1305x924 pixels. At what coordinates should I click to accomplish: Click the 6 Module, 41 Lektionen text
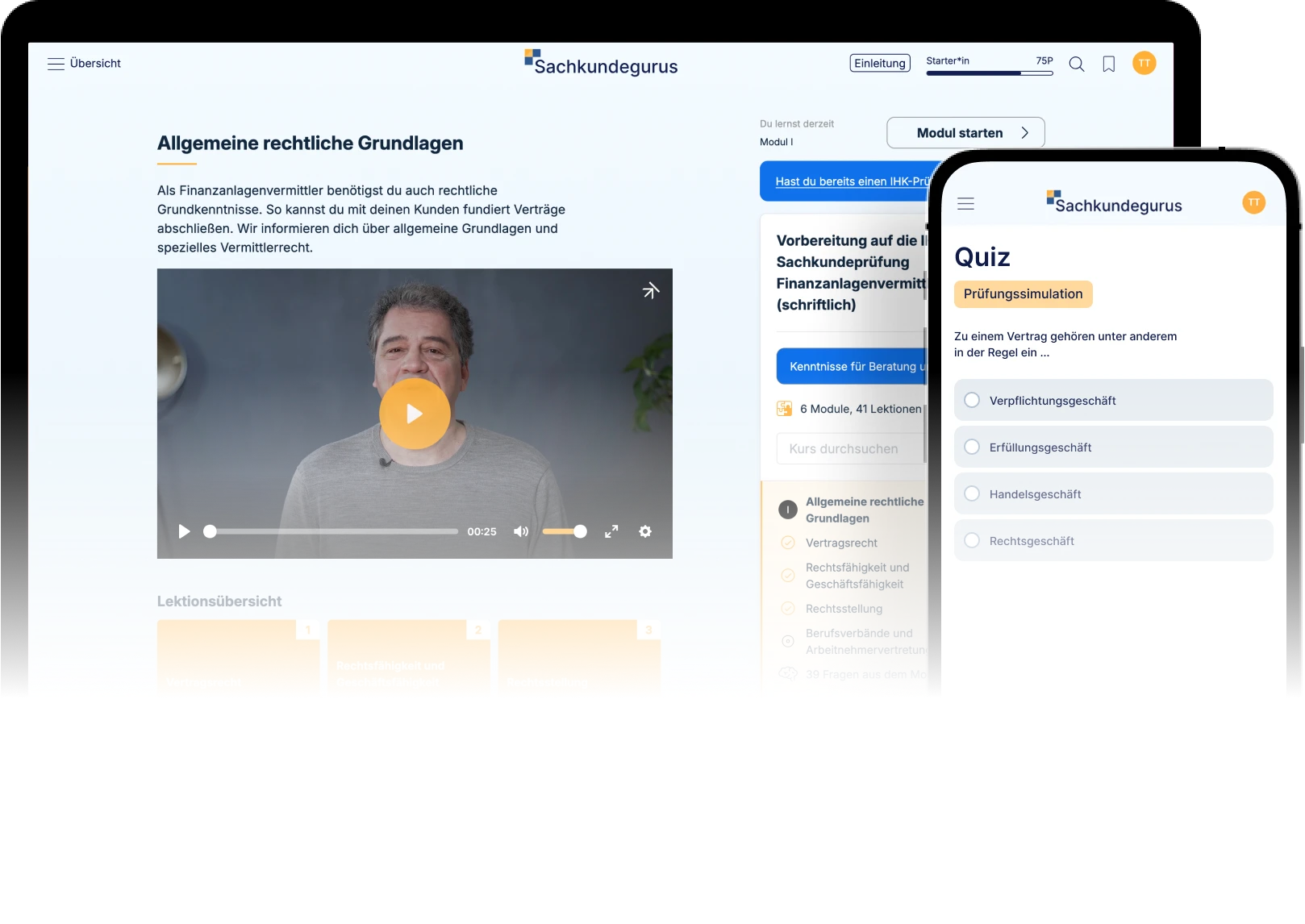(861, 409)
